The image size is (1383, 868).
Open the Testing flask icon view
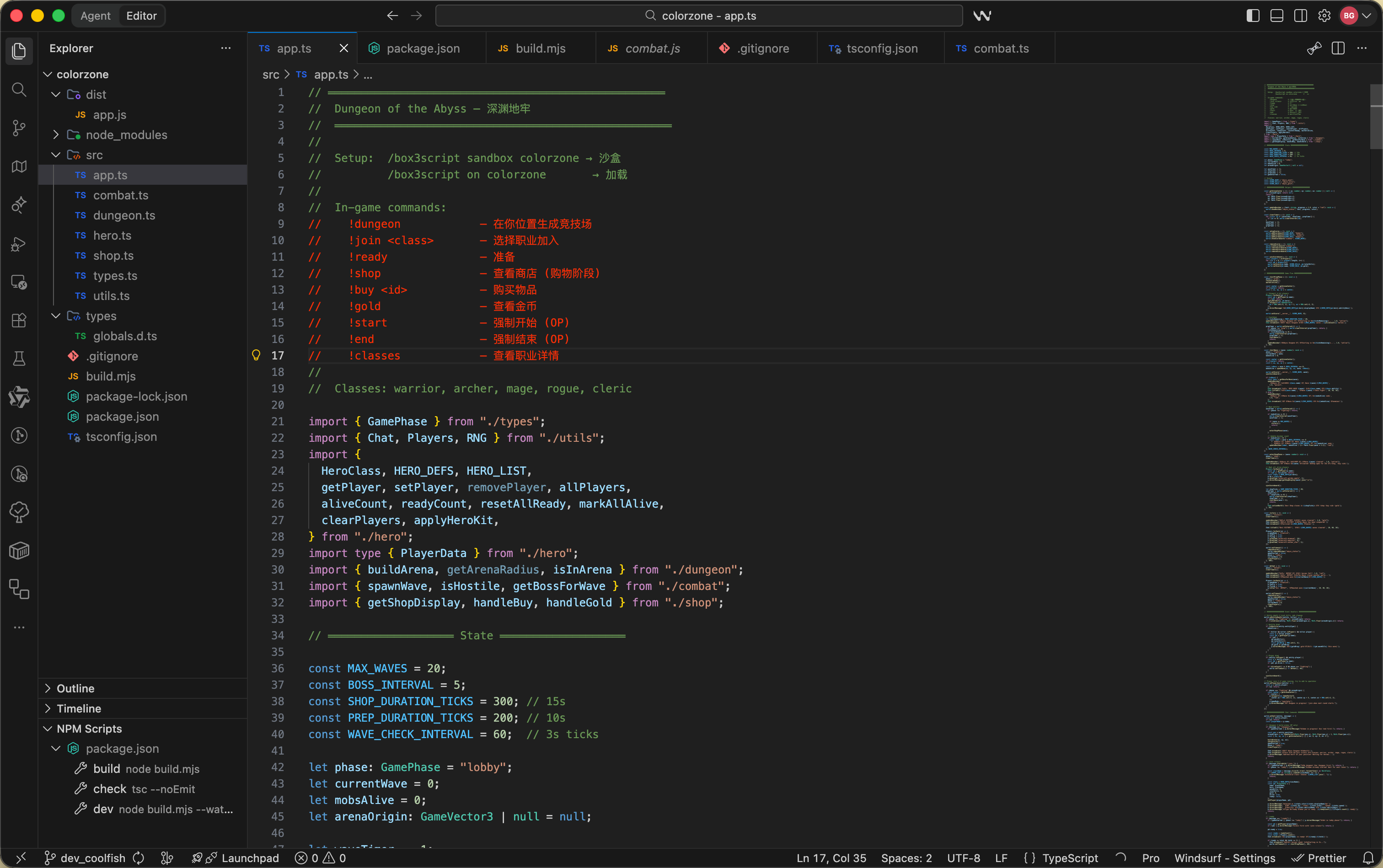[19, 359]
